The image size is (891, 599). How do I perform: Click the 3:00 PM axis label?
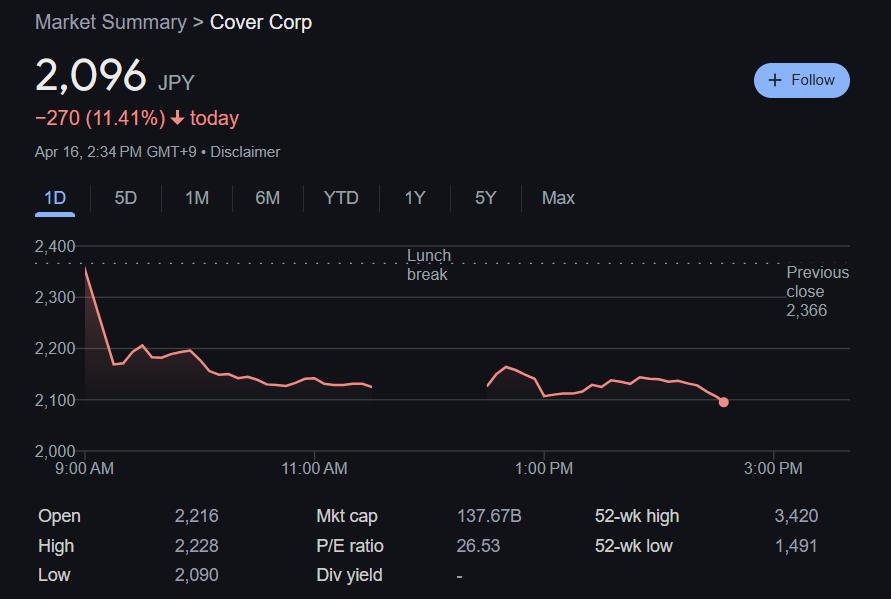pyautogui.click(x=773, y=468)
